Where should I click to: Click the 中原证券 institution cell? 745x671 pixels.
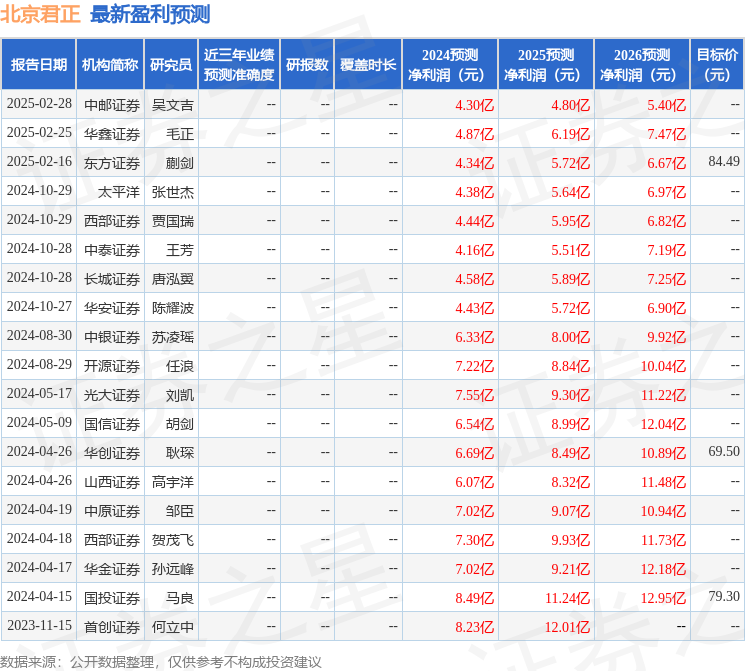(112, 511)
